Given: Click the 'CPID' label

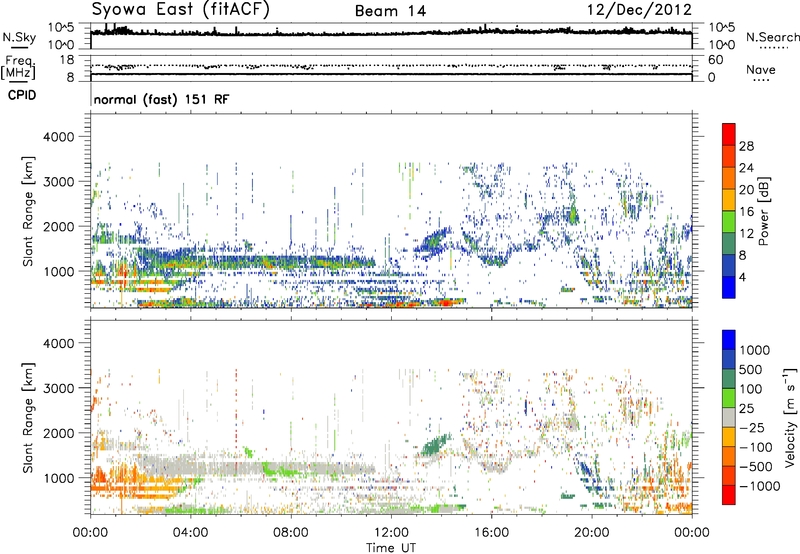Looking at the screenshot, I should point(22,95).
